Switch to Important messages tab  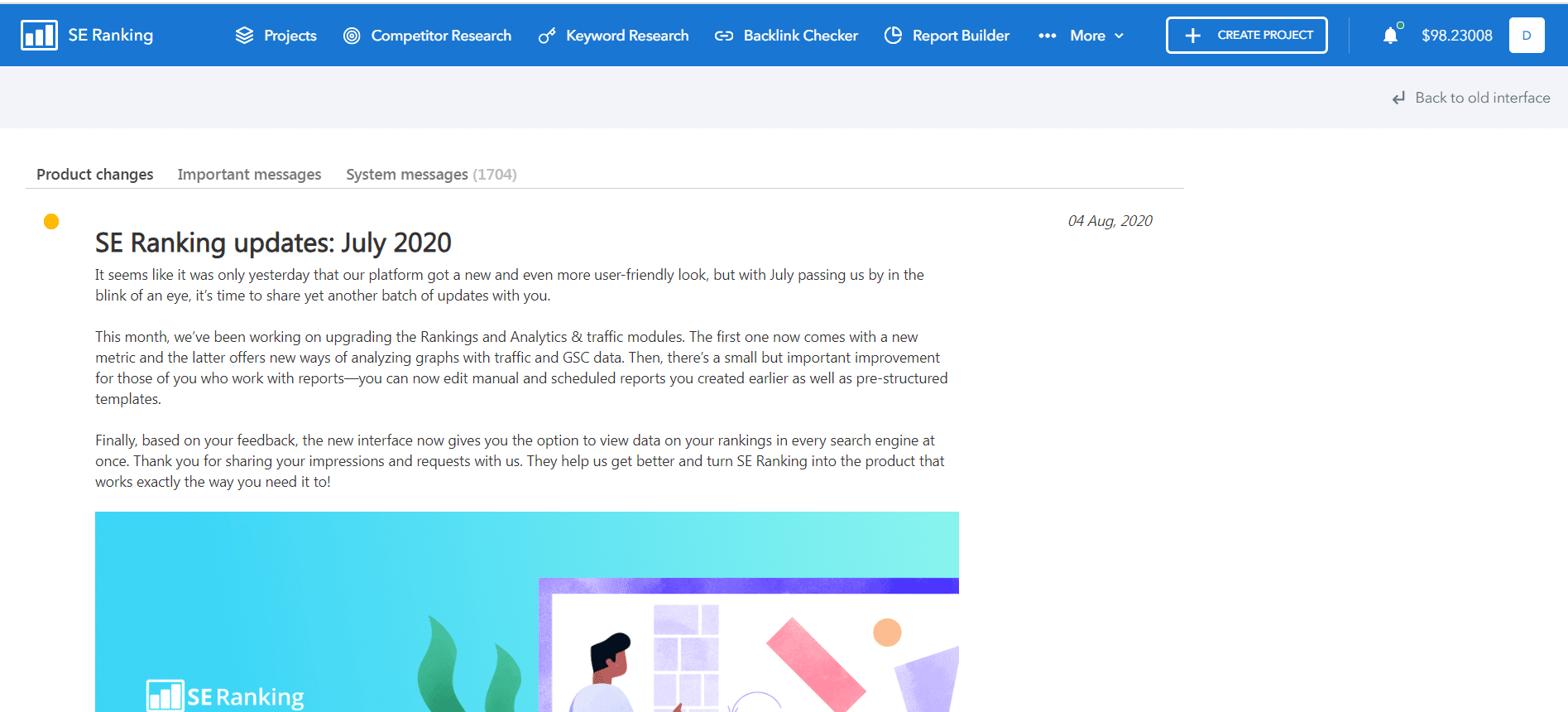pos(249,175)
